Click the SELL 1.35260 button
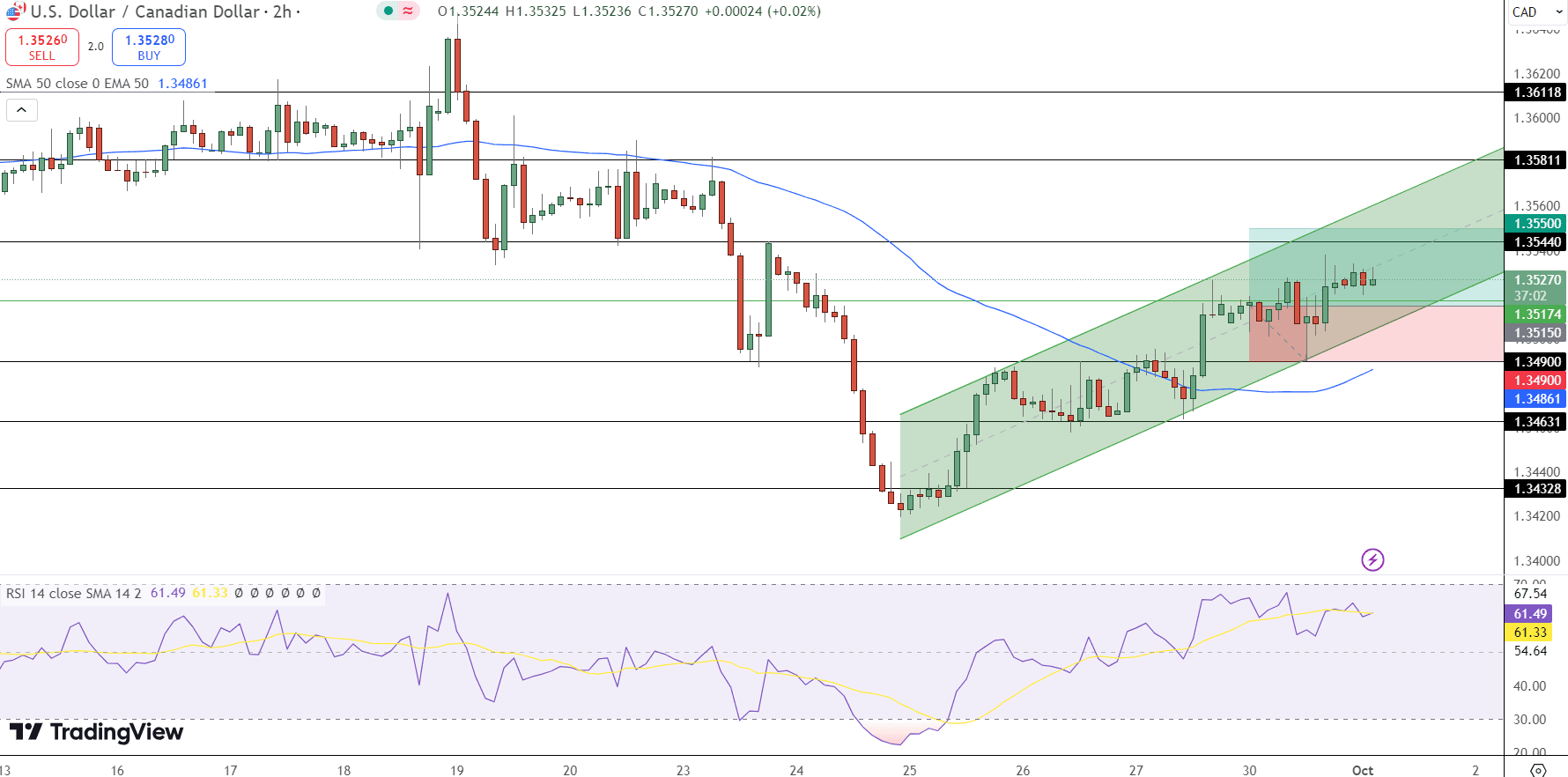The height and width of the screenshot is (777, 1568). click(42, 47)
